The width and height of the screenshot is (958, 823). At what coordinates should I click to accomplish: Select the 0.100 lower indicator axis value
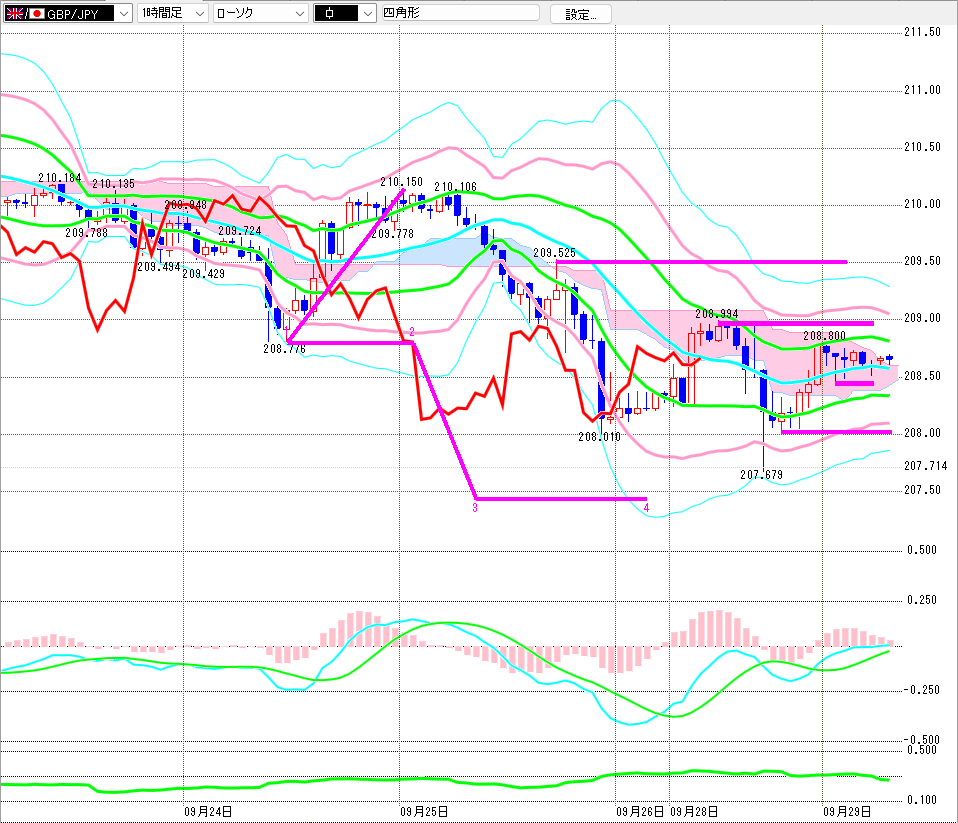click(x=922, y=800)
